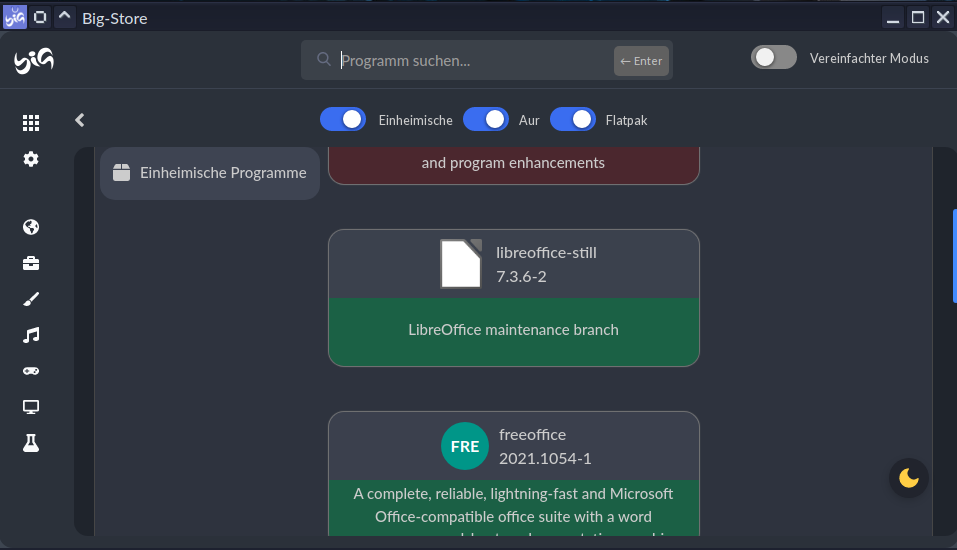The image size is (957, 550).
Task: Disable the Einheimische packages switch
Action: [x=343, y=120]
